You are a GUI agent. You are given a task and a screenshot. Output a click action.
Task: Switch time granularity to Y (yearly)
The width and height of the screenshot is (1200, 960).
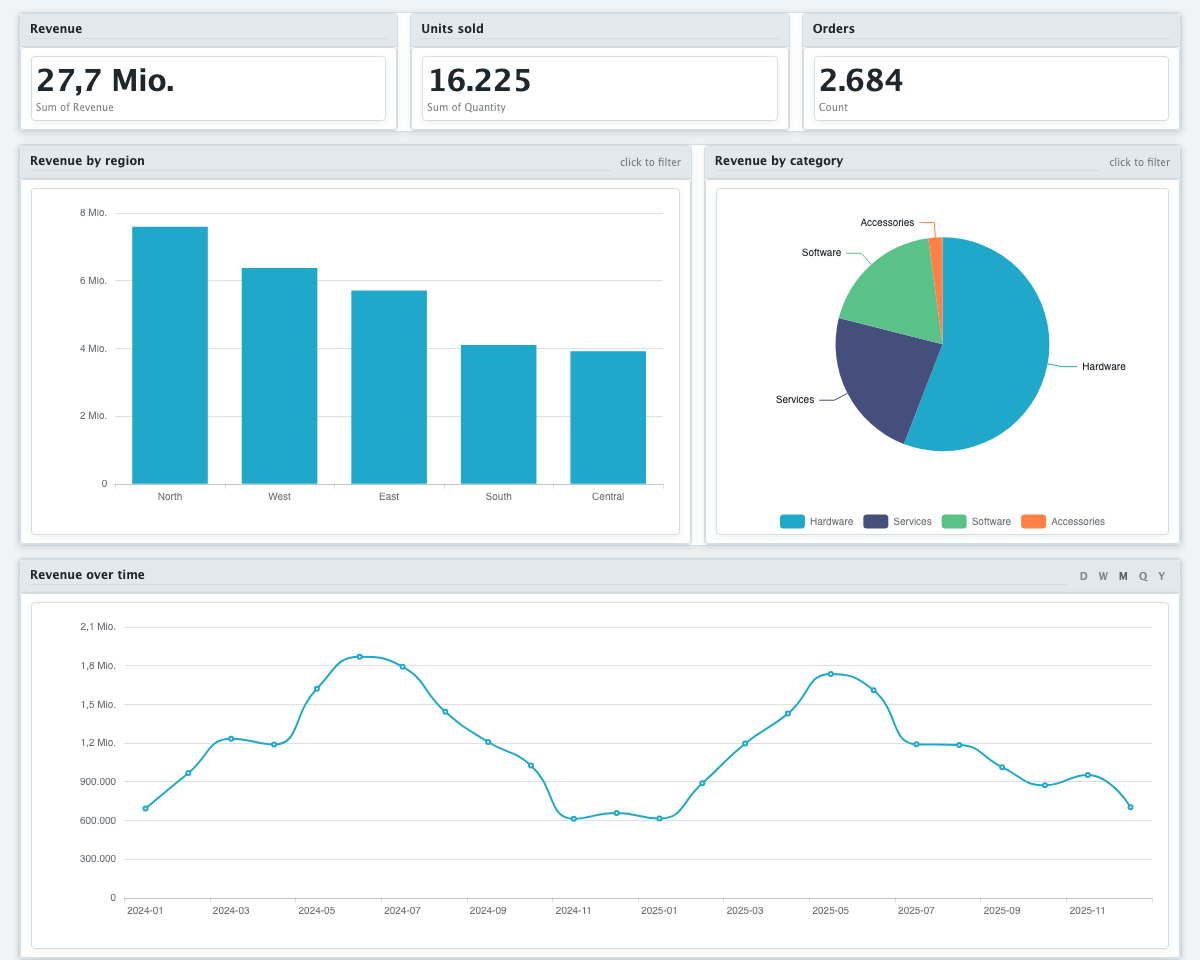point(1162,576)
